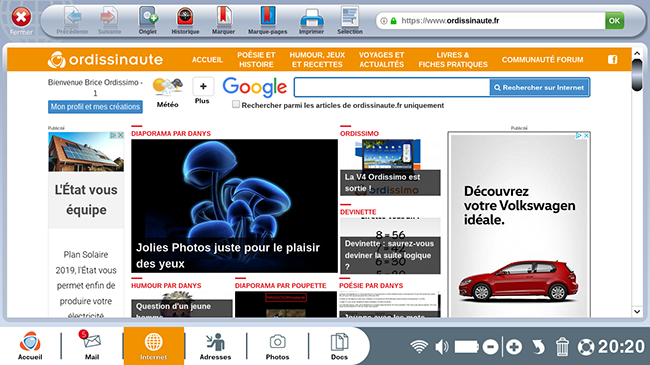Click the green padlock security icon

393,20
